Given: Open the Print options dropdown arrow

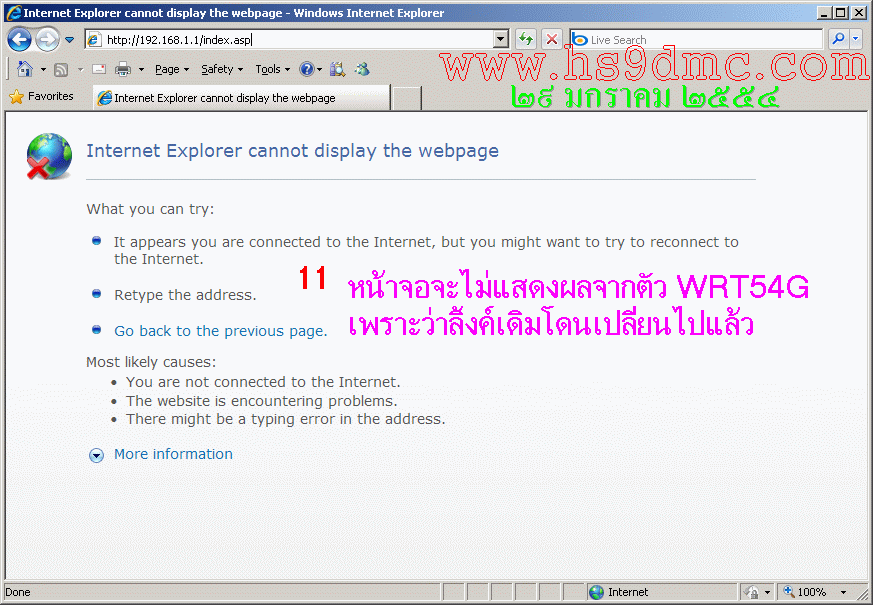Looking at the screenshot, I should [141, 70].
